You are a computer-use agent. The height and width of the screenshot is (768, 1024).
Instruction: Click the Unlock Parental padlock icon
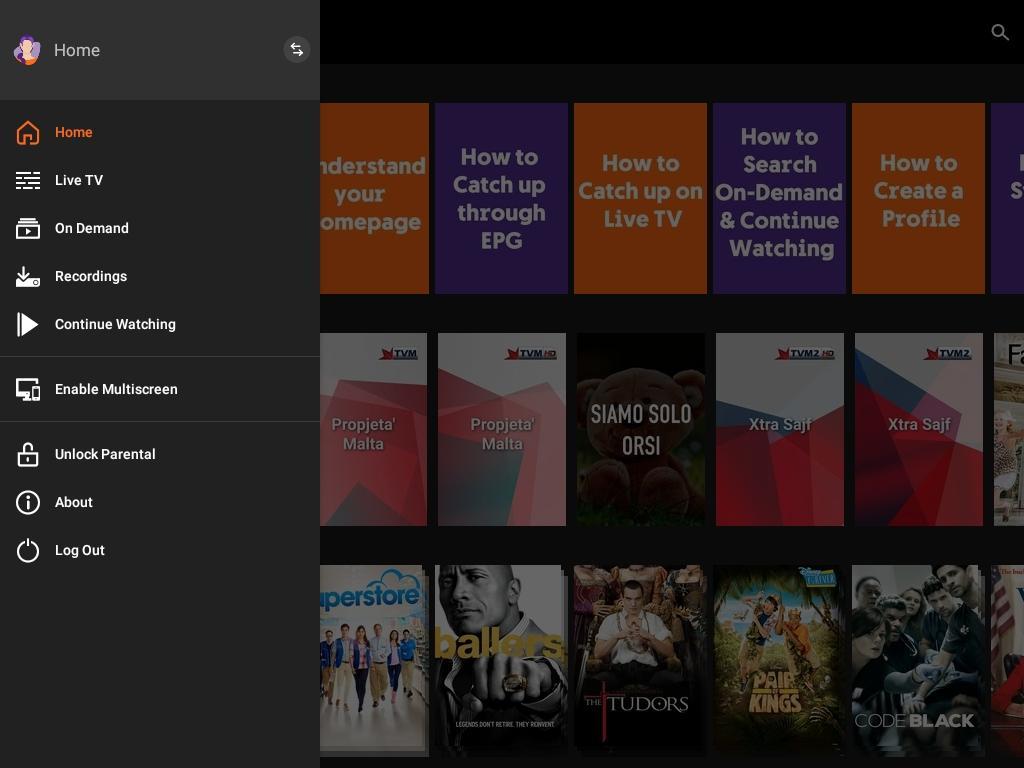click(27, 455)
